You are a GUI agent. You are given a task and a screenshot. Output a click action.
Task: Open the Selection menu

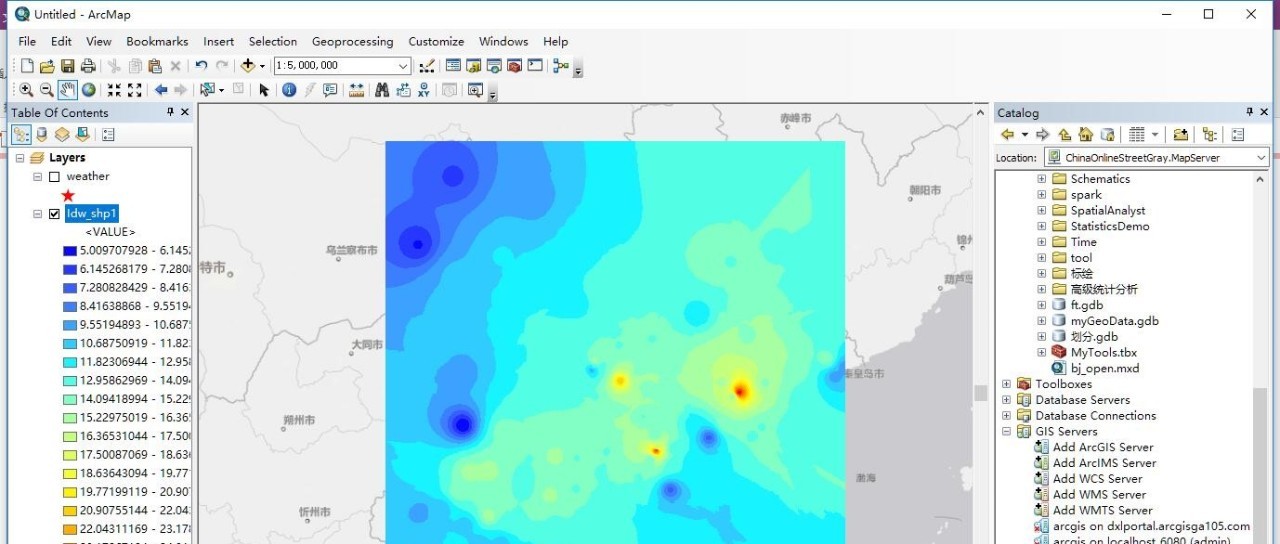(273, 42)
